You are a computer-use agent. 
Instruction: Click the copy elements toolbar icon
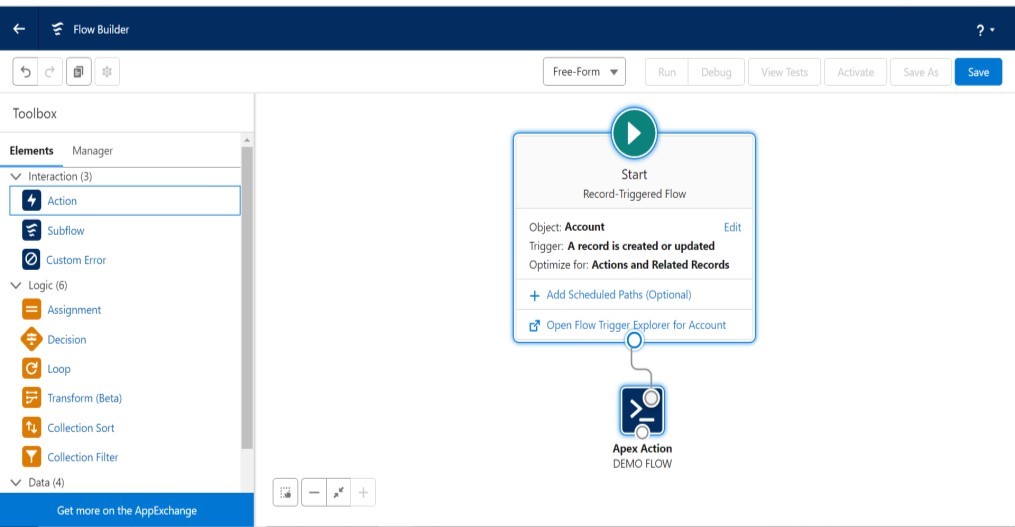point(78,72)
